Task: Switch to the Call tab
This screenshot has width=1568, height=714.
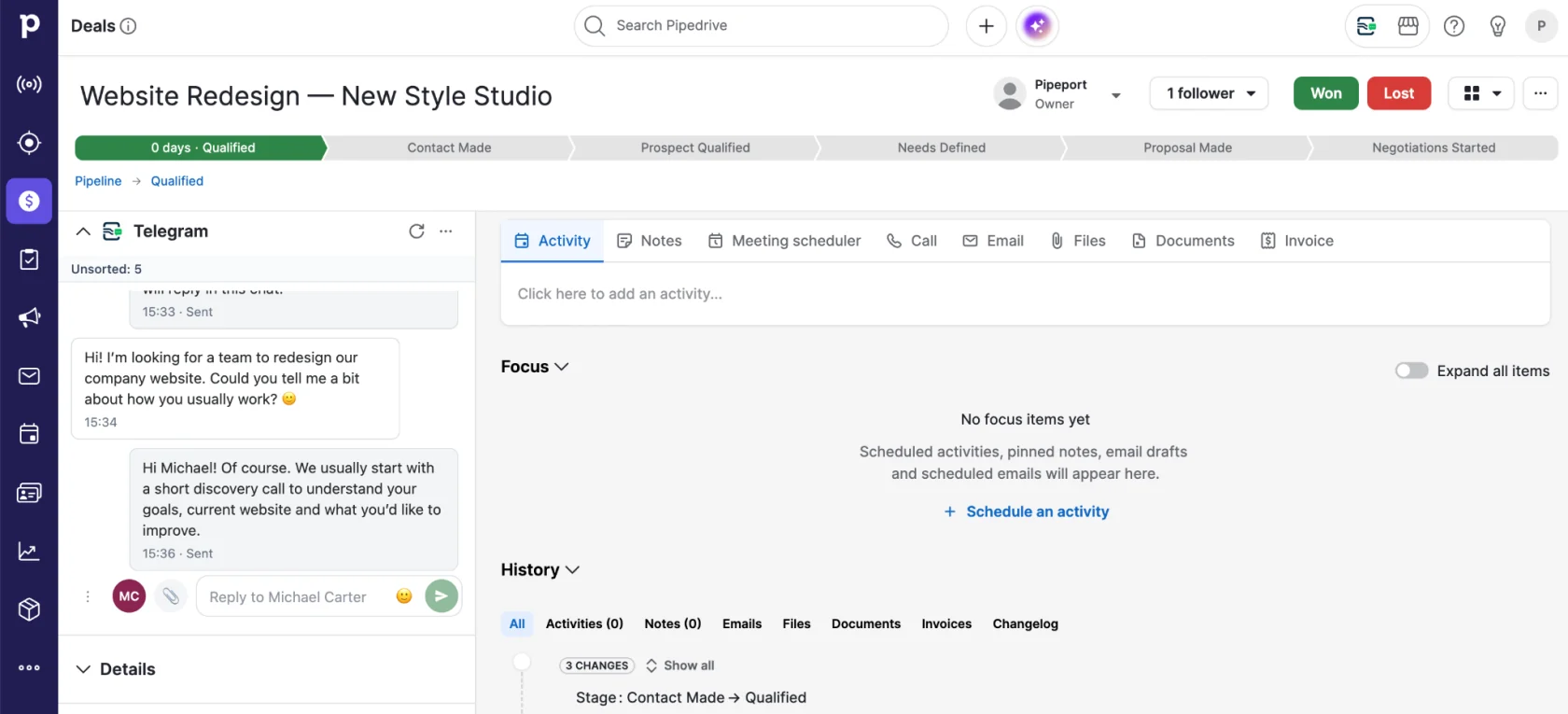Action: pyautogui.click(x=912, y=241)
